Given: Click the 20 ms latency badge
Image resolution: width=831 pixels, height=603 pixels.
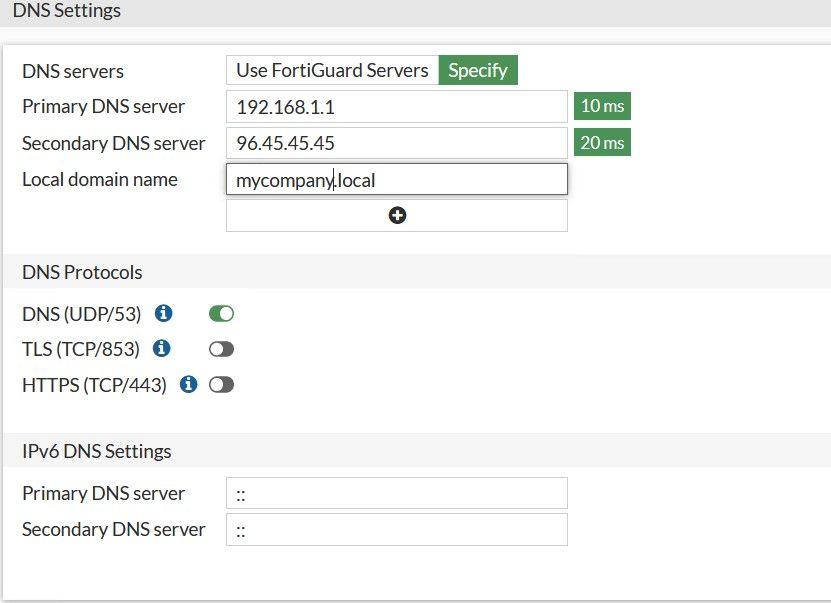Looking at the screenshot, I should tap(602, 143).
